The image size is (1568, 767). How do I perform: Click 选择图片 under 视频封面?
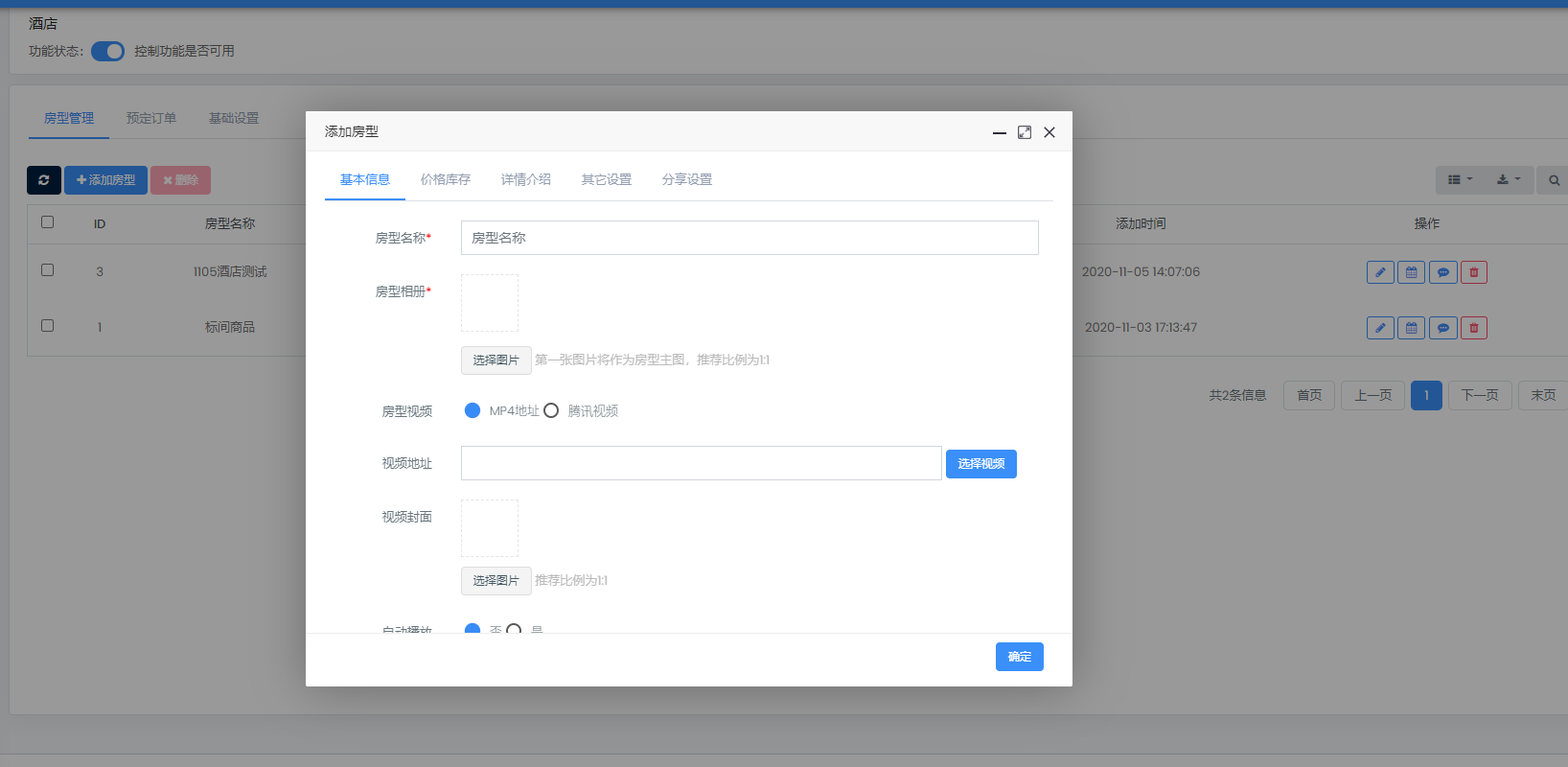tap(496, 581)
